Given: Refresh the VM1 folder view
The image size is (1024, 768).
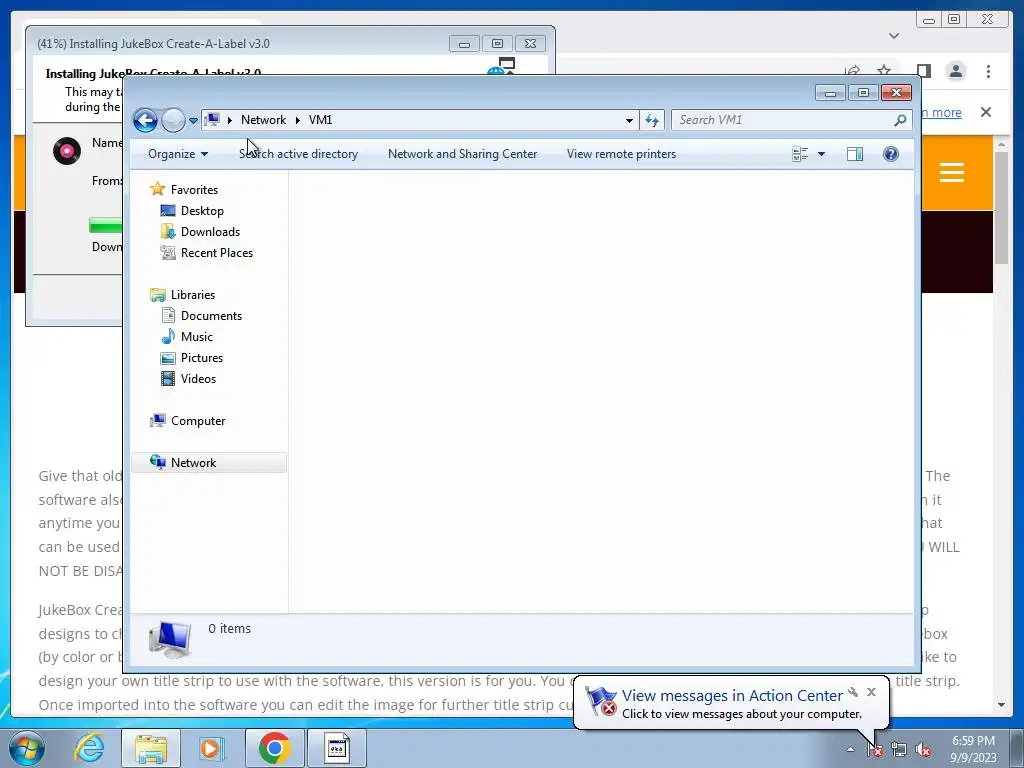Looking at the screenshot, I should pos(652,120).
